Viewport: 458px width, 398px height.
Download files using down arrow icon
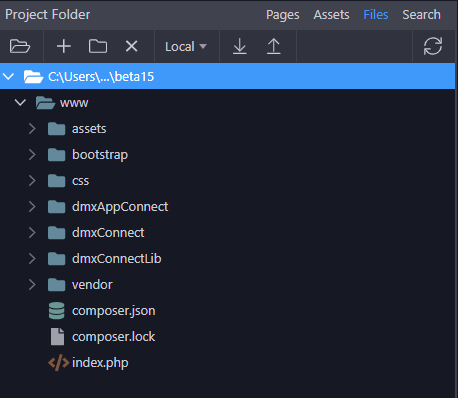[240, 46]
